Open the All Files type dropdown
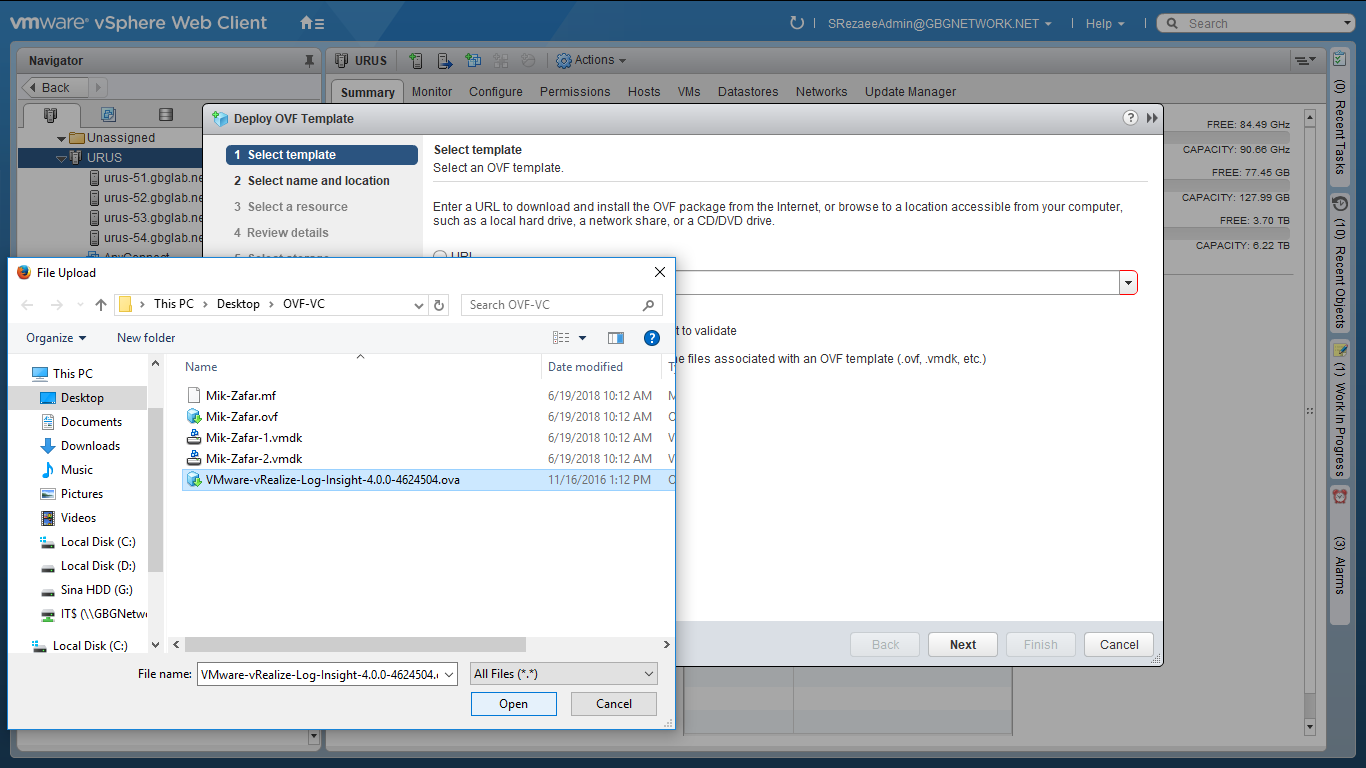1366x768 pixels. coord(564,674)
